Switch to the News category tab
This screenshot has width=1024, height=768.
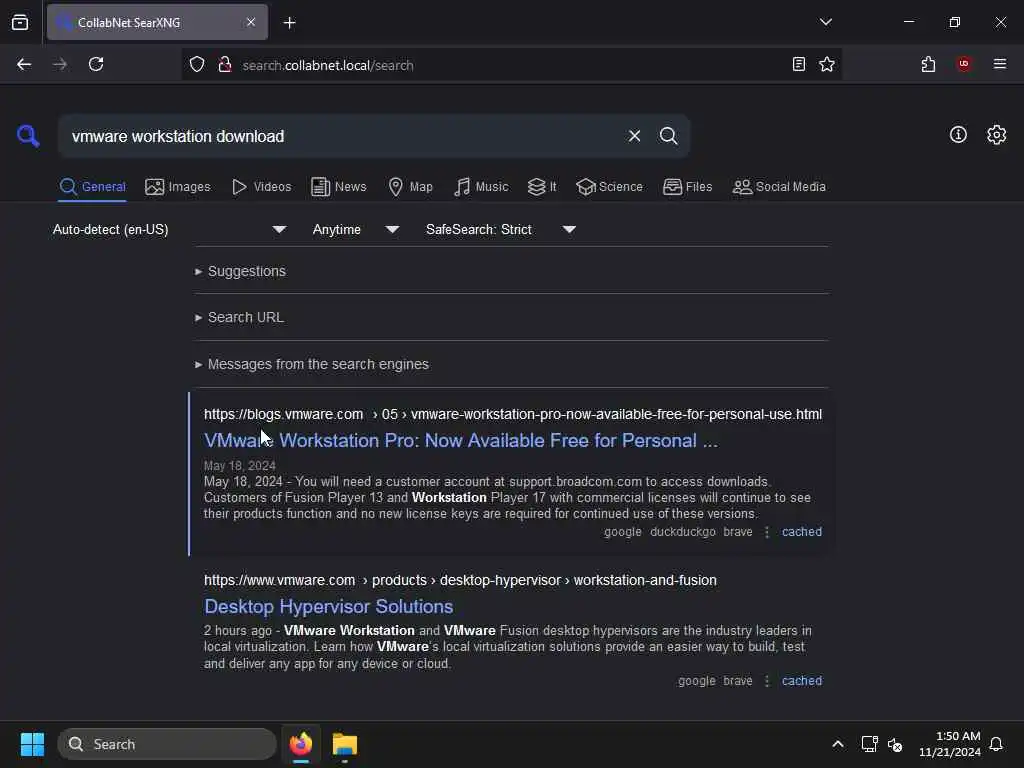pos(339,187)
